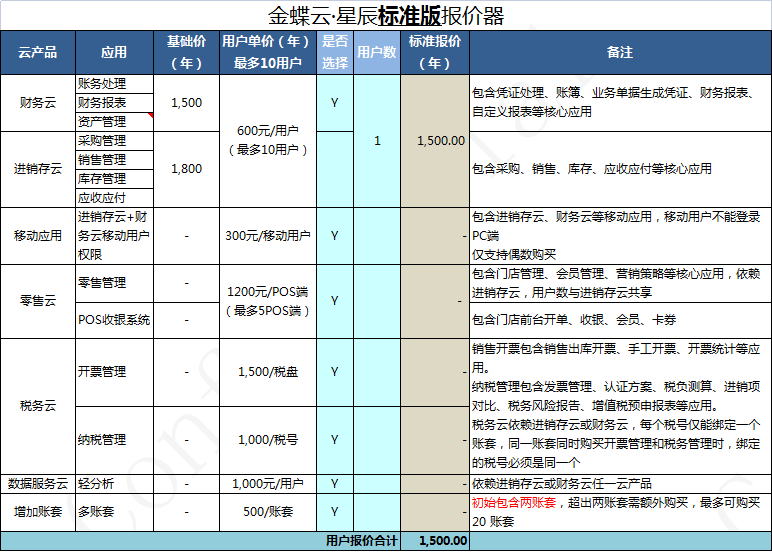Select the 移动应用 cloud product cell
The image size is (772, 552).
tap(38, 236)
